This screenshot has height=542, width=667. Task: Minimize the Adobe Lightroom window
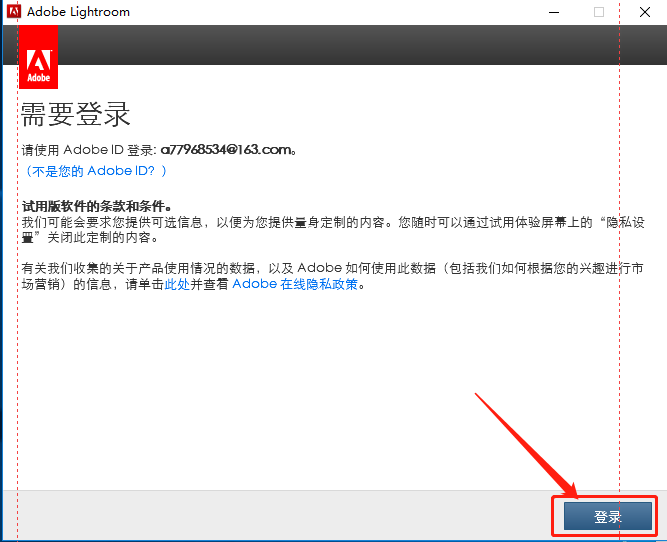click(x=554, y=12)
